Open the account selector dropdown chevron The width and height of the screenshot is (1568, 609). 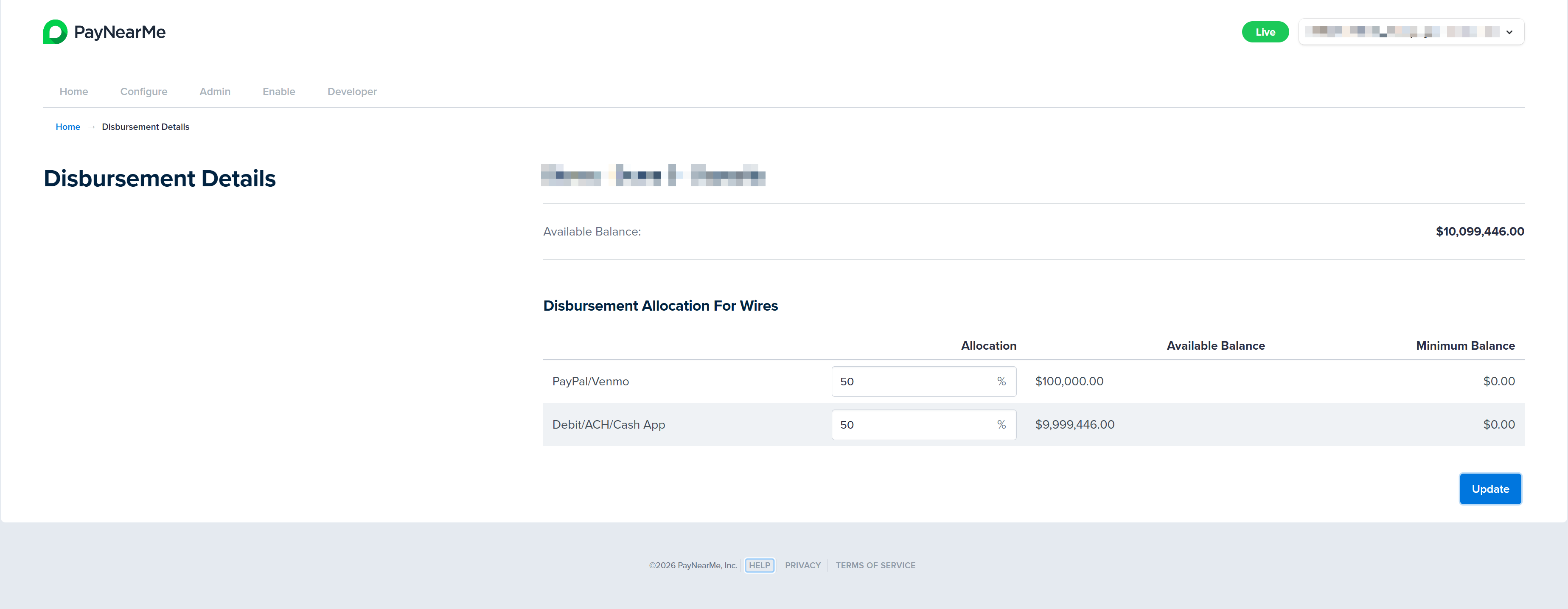pos(1509,32)
